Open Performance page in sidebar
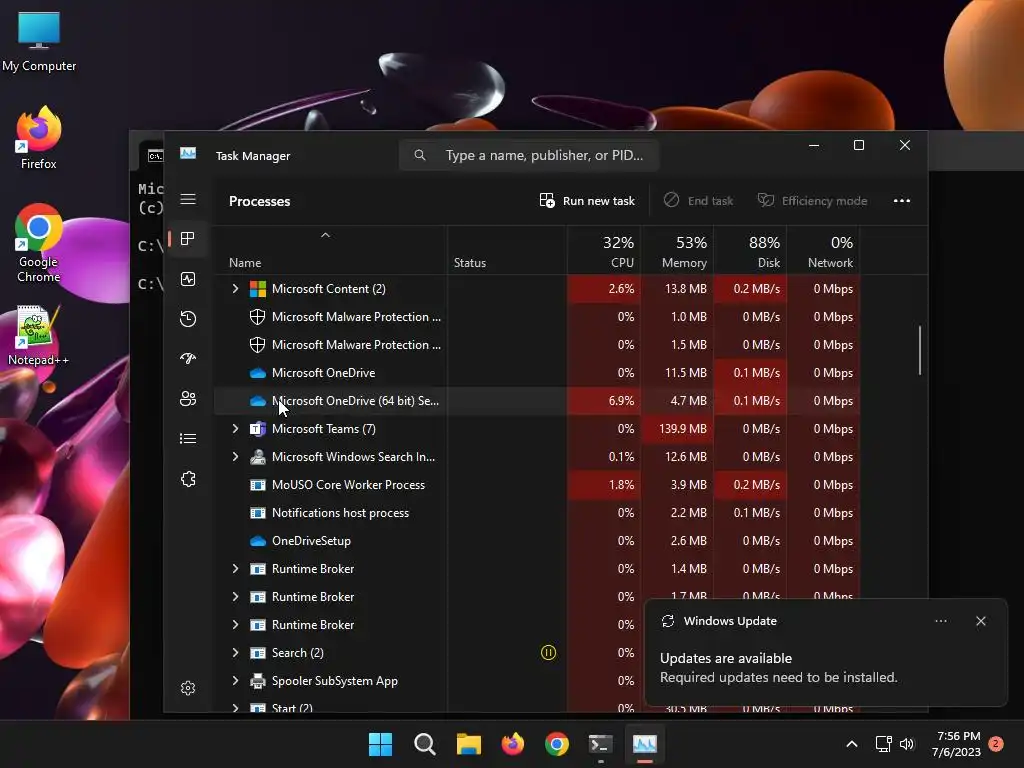1024x768 pixels. (x=188, y=279)
